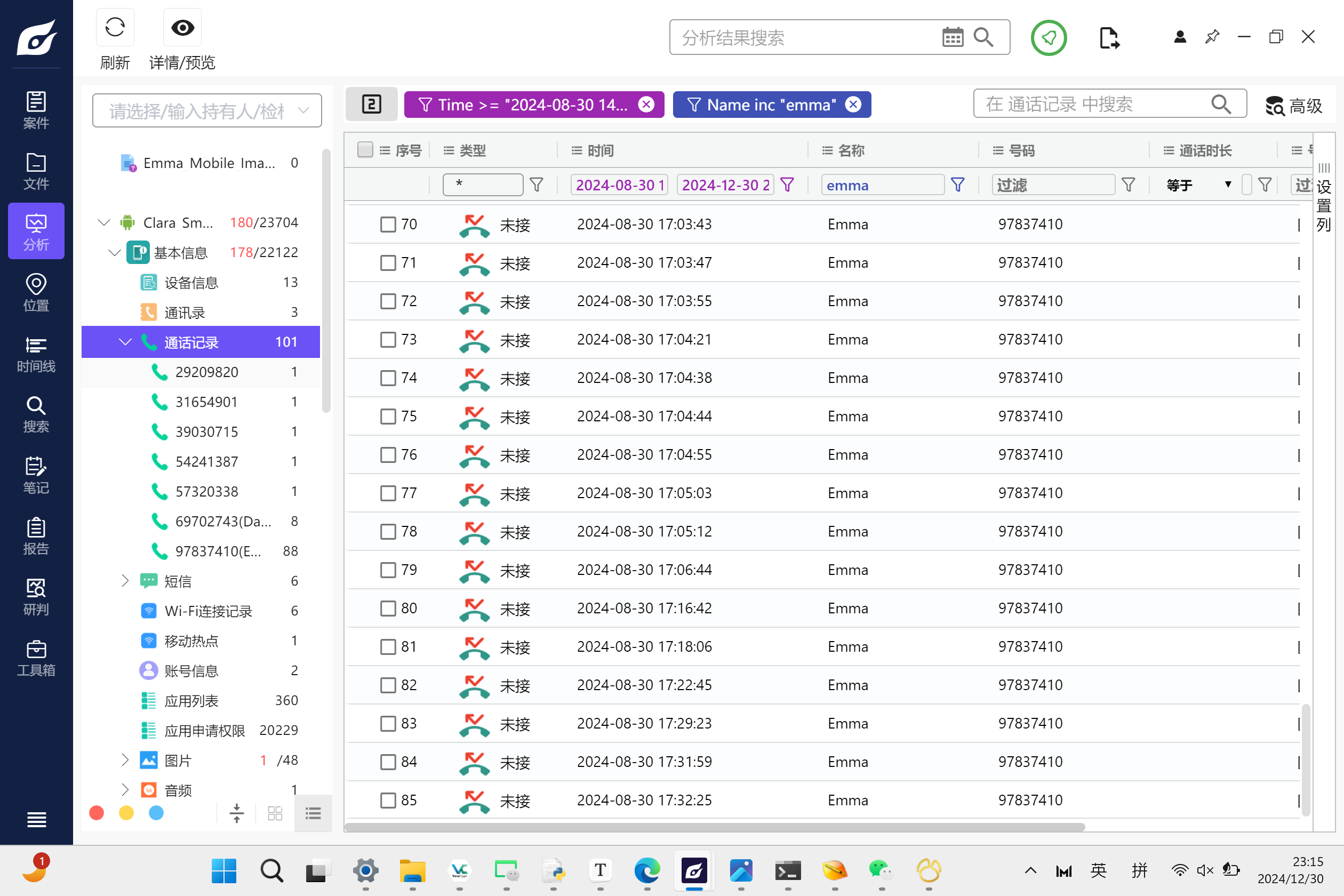This screenshot has width=1344, height=896.
Task: Check the checkbox for row 70
Action: [388, 224]
